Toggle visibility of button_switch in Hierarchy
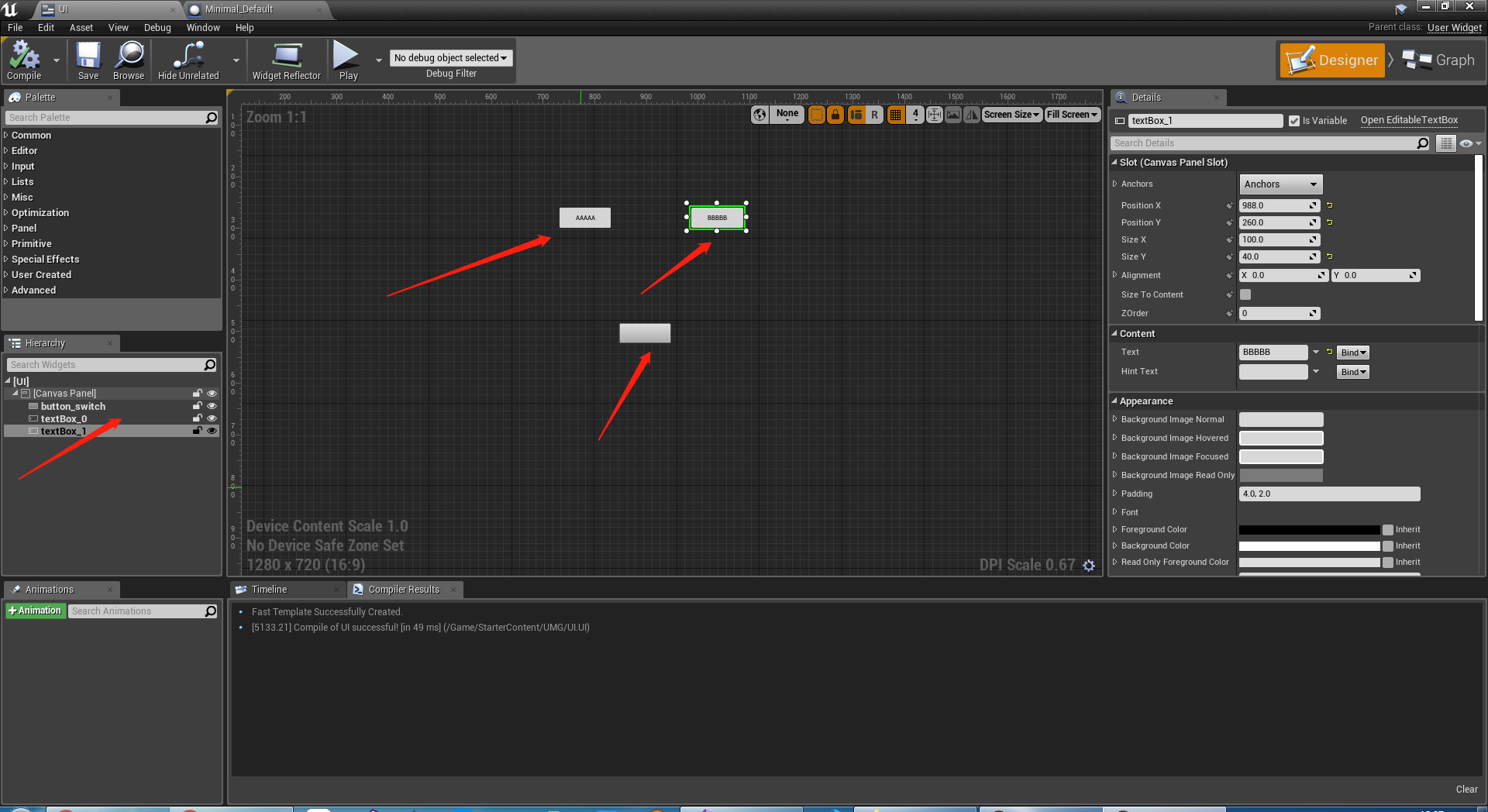 pos(212,406)
